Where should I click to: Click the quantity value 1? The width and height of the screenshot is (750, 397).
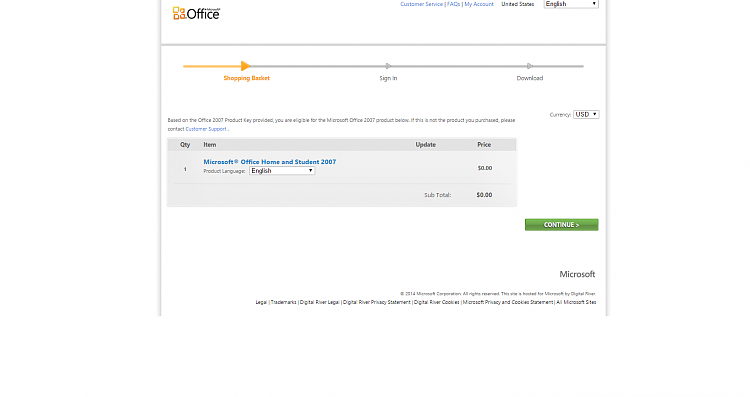point(185,169)
